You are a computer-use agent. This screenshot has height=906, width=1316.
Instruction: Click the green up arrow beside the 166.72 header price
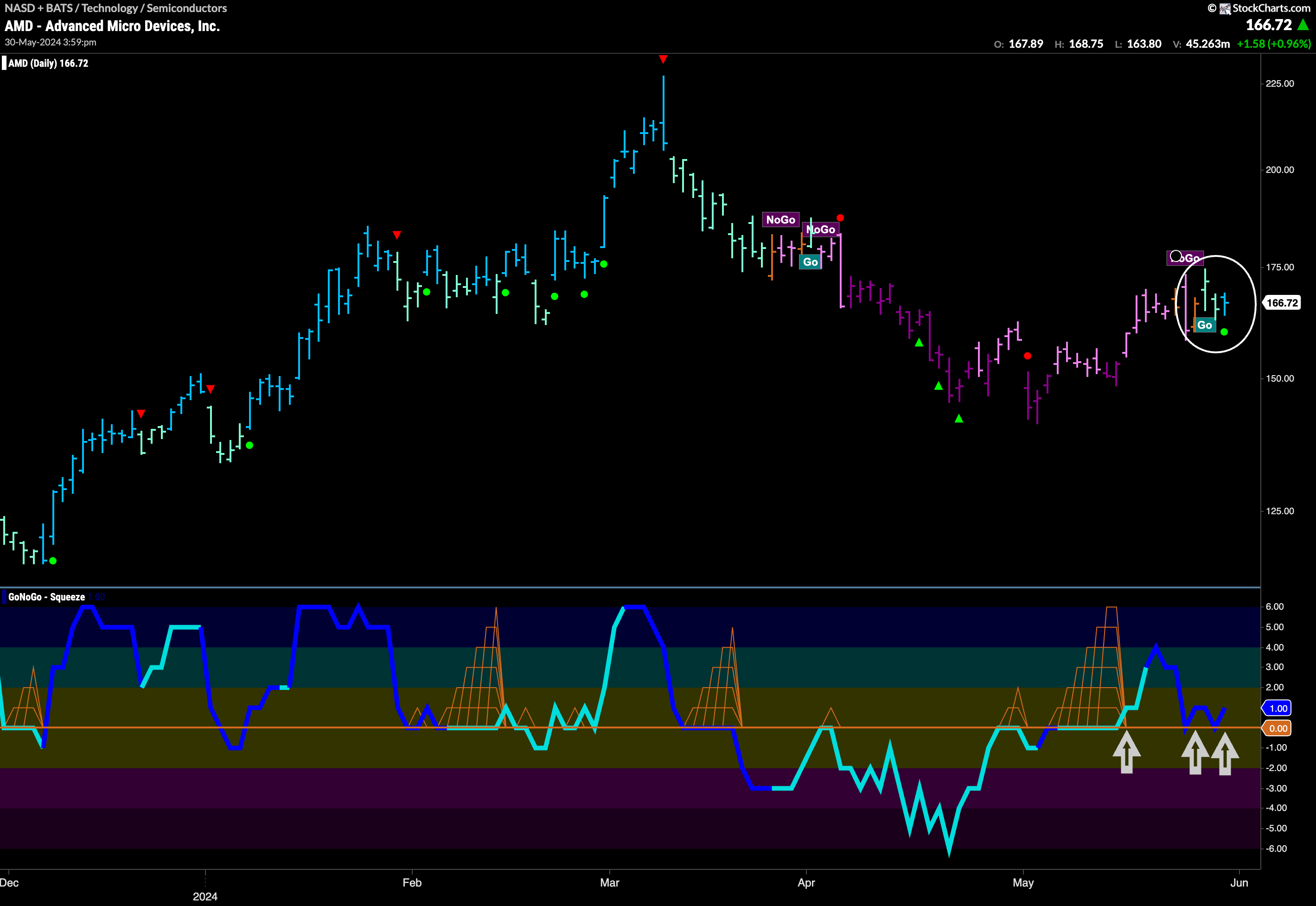(x=1303, y=25)
